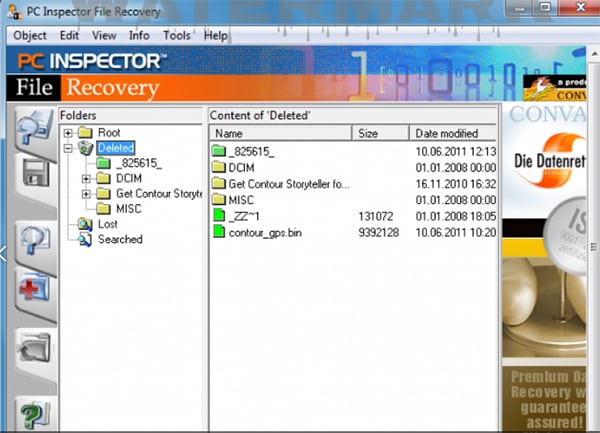Select _ZZ~1 file name
Viewport: 600px width, 433px height.
(x=244, y=216)
